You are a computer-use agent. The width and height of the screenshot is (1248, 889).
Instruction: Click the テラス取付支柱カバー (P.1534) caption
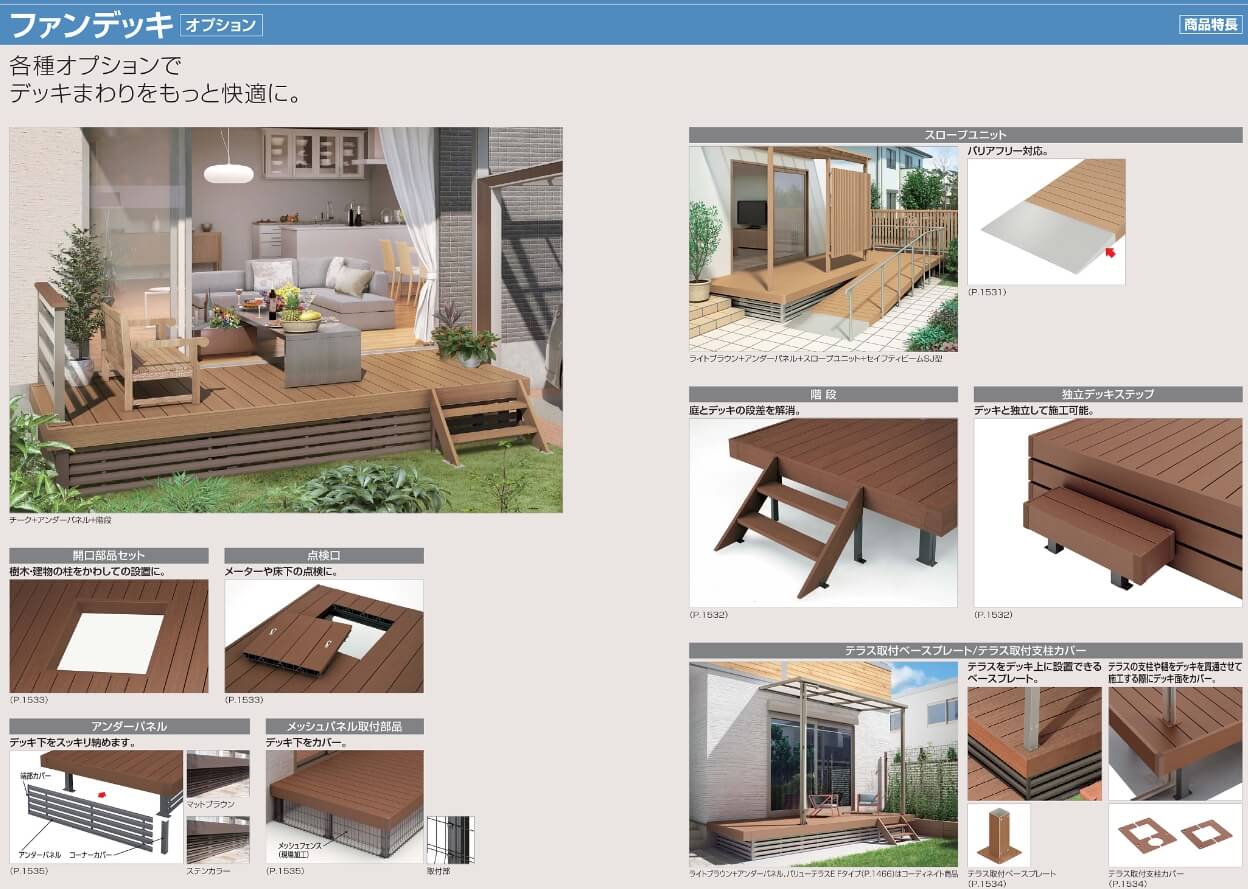[1148, 878]
